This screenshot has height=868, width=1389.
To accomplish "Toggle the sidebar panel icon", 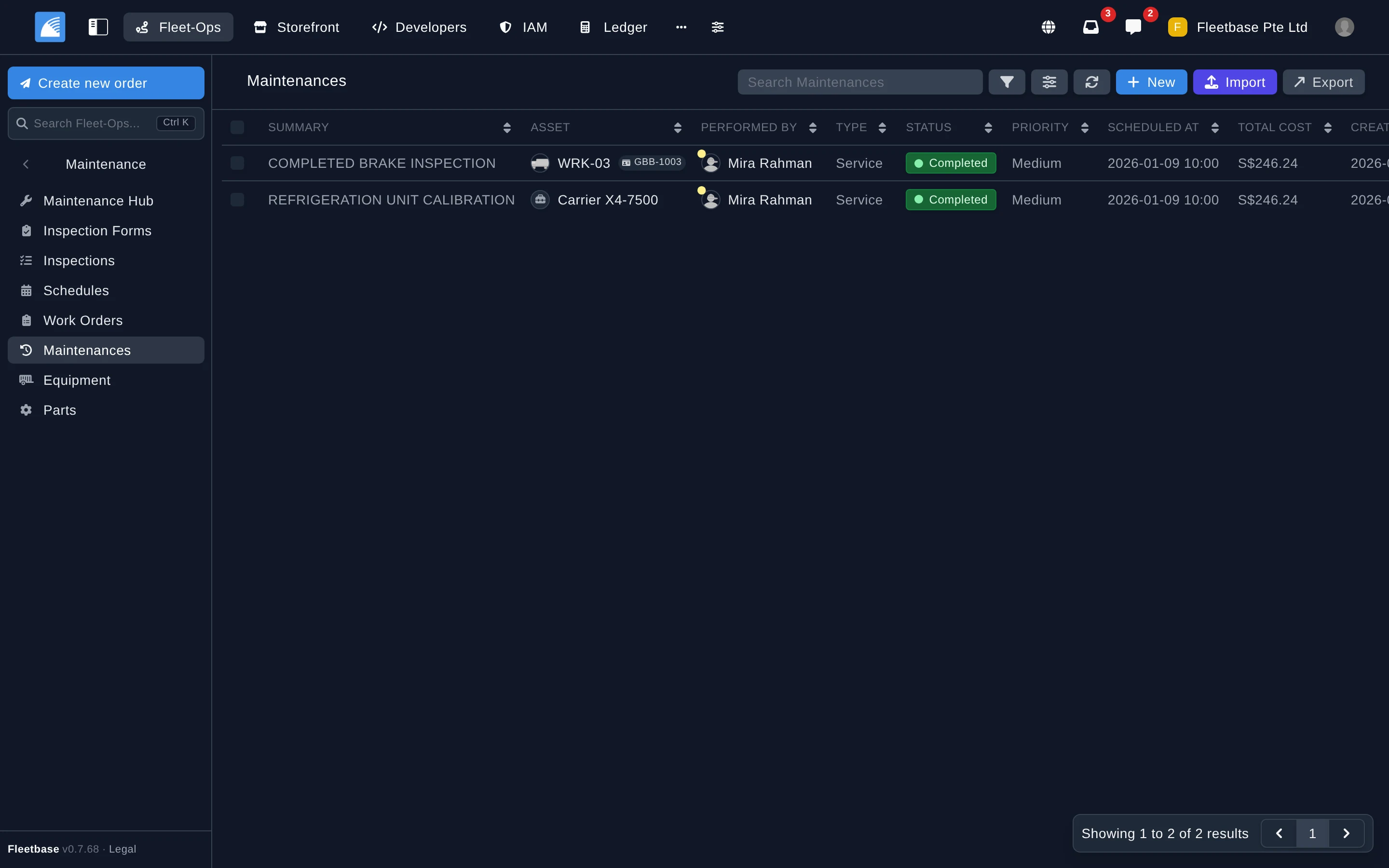I will (x=98, y=27).
